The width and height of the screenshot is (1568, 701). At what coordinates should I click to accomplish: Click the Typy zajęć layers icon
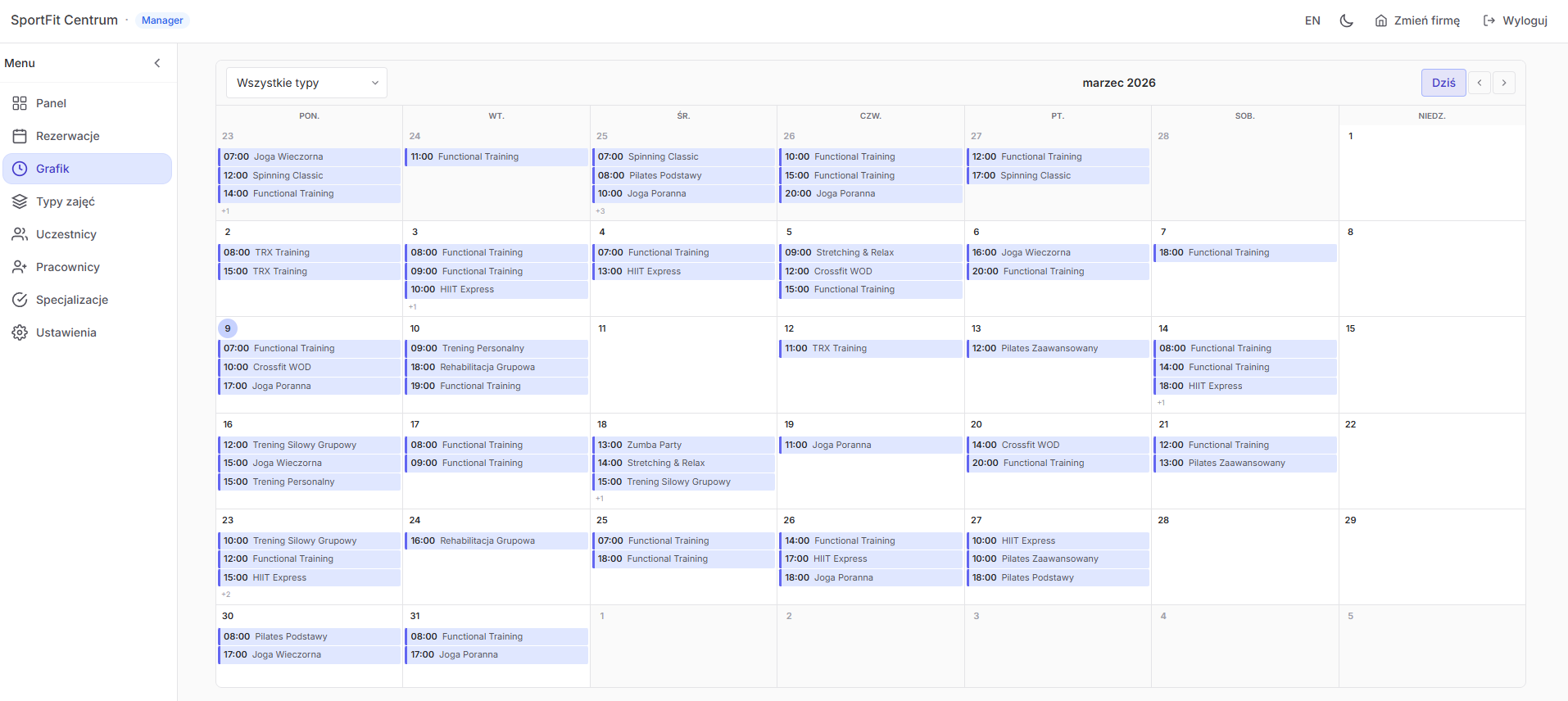(x=20, y=201)
